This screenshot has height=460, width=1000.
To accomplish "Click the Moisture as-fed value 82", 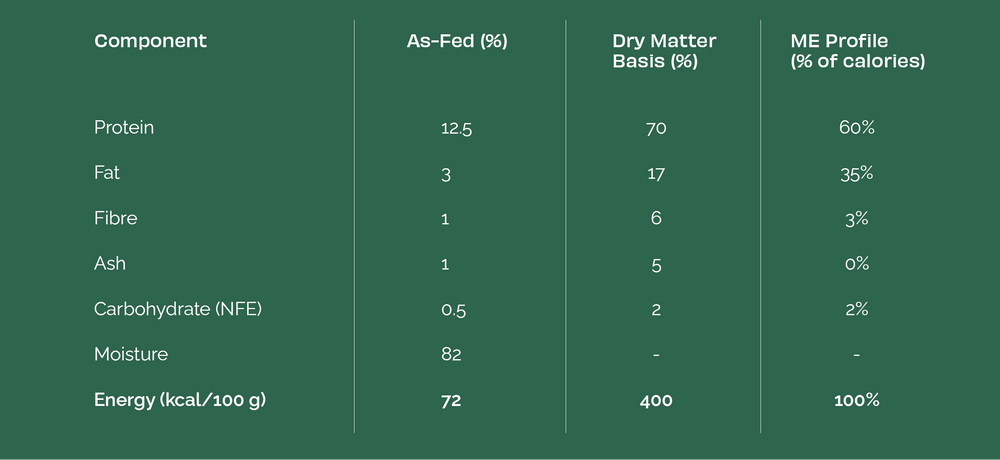I will tap(451, 354).
